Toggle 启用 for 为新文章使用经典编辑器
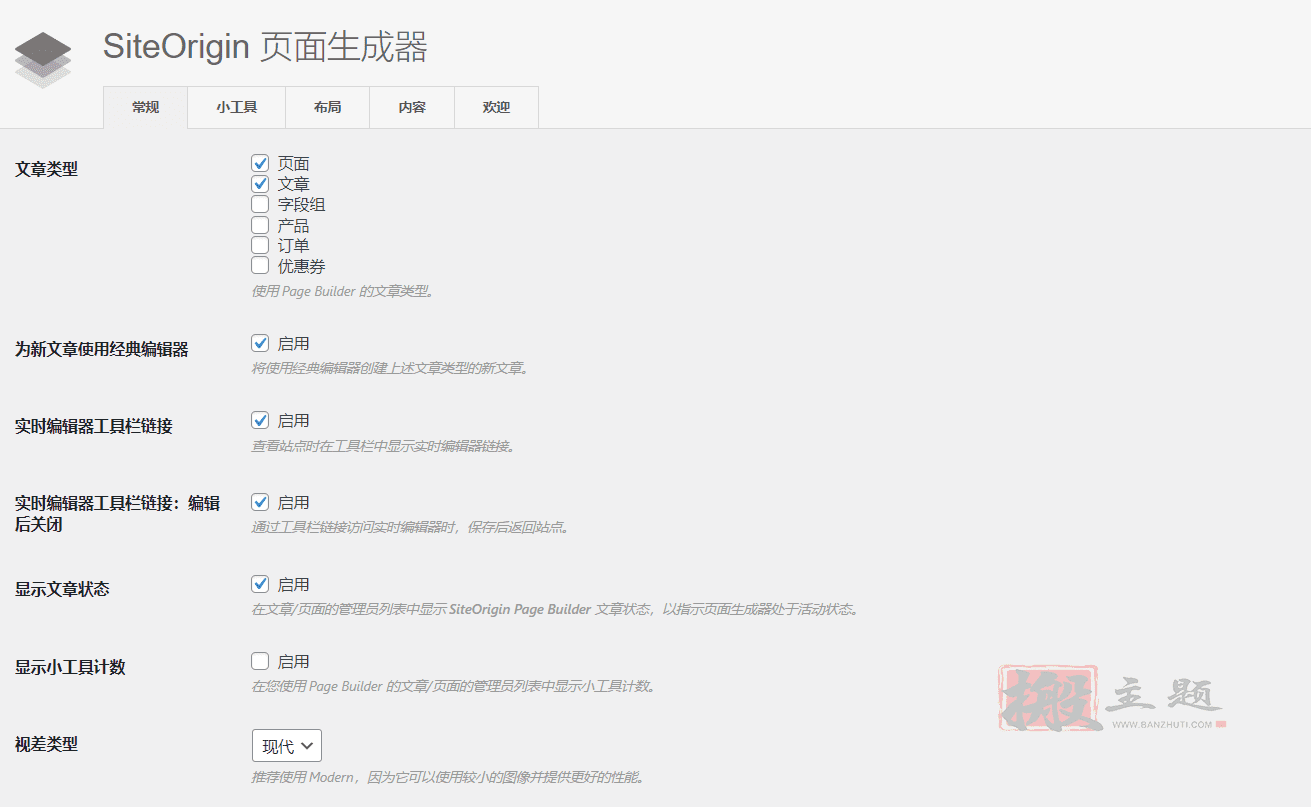Viewport: 1311px width, 807px height. [x=260, y=343]
